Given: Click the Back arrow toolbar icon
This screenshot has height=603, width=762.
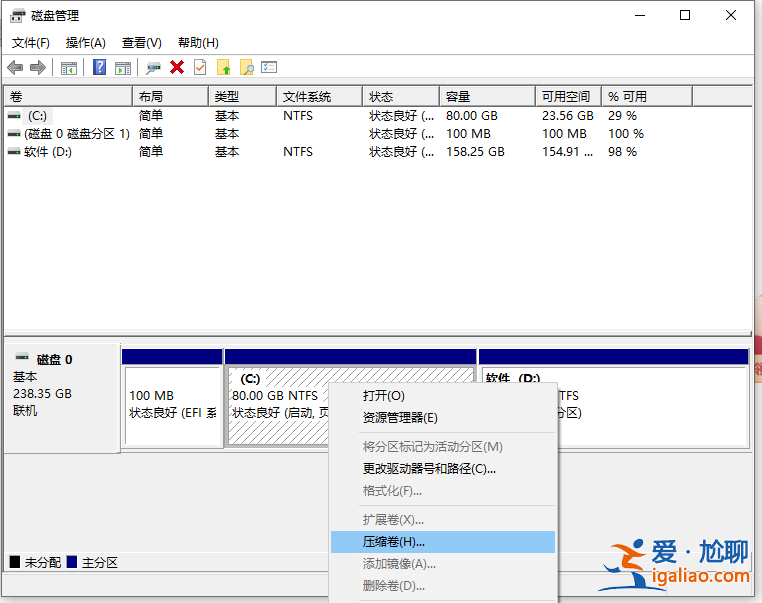Looking at the screenshot, I should pyautogui.click(x=16, y=68).
